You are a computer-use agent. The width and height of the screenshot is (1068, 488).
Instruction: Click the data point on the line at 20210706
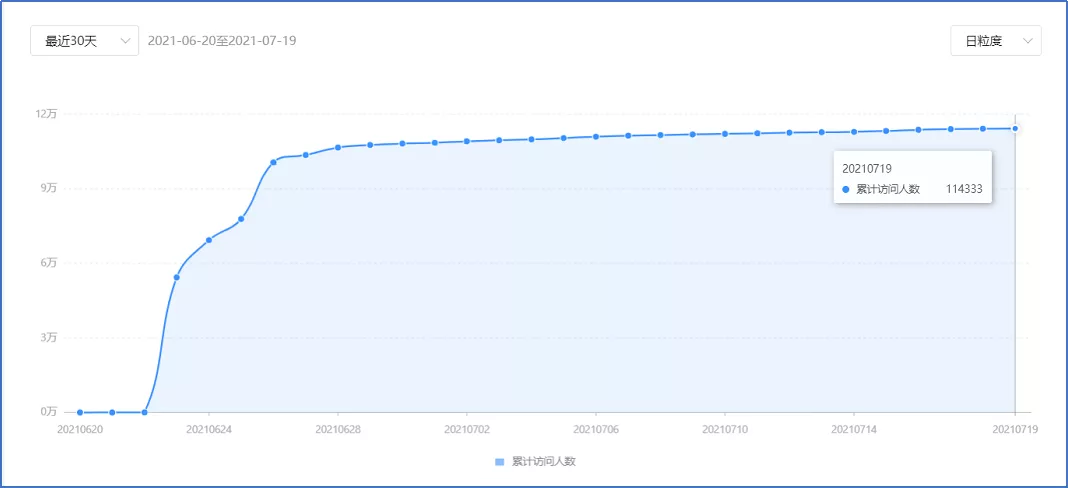[596, 136]
